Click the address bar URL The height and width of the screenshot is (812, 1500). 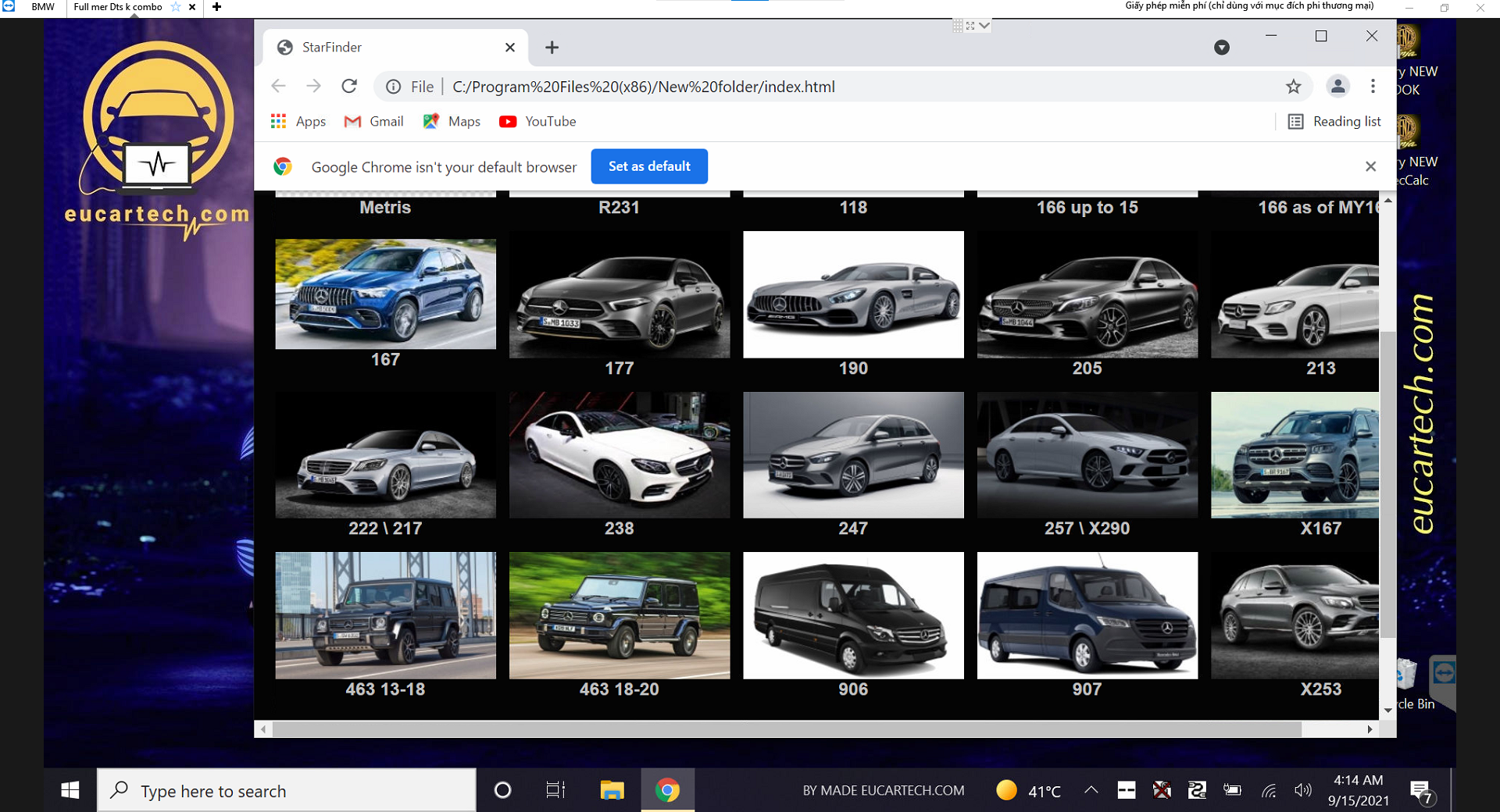point(644,87)
